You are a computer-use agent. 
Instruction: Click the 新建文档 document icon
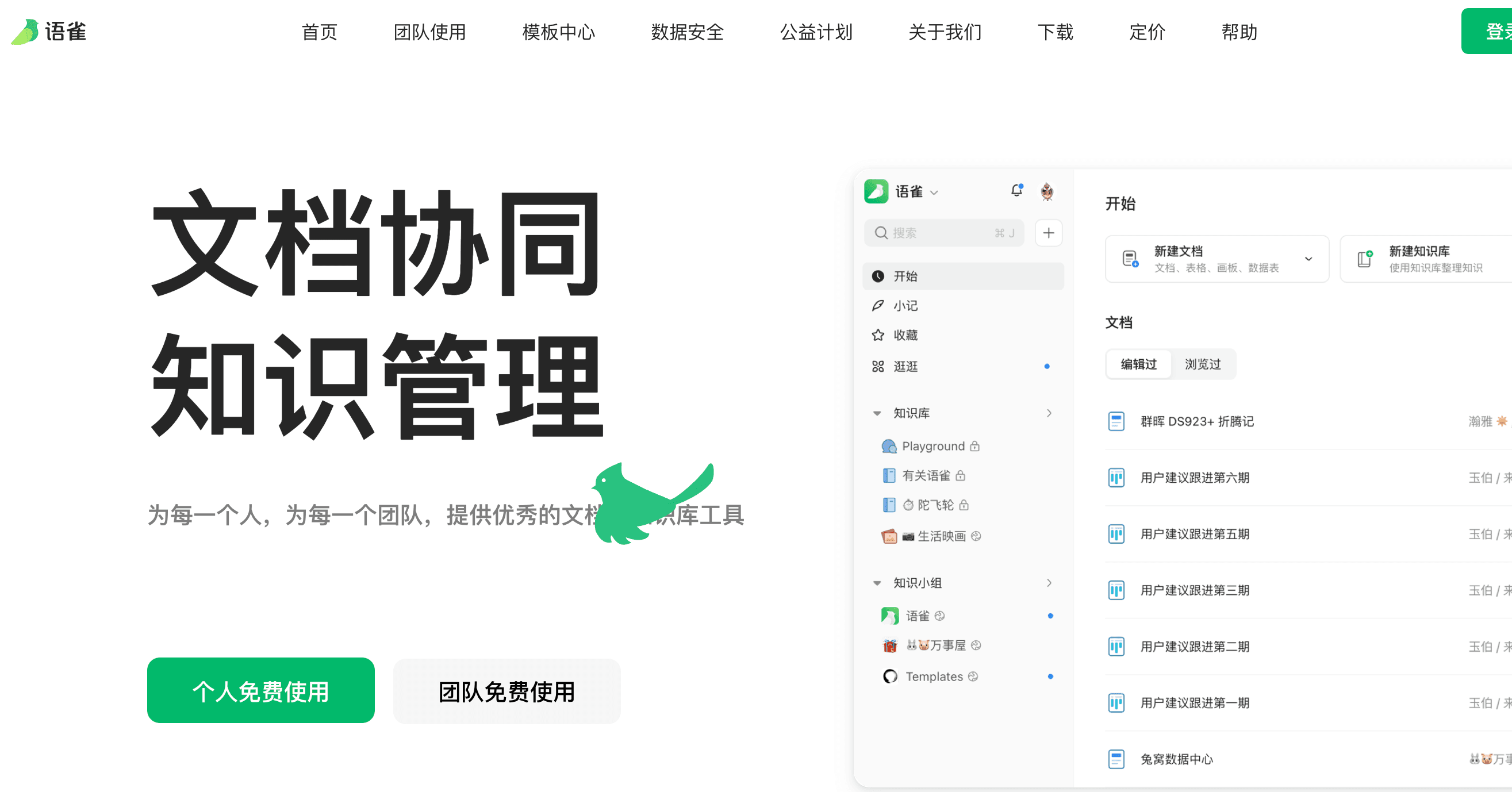pyautogui.click(x=1130, y=259)
